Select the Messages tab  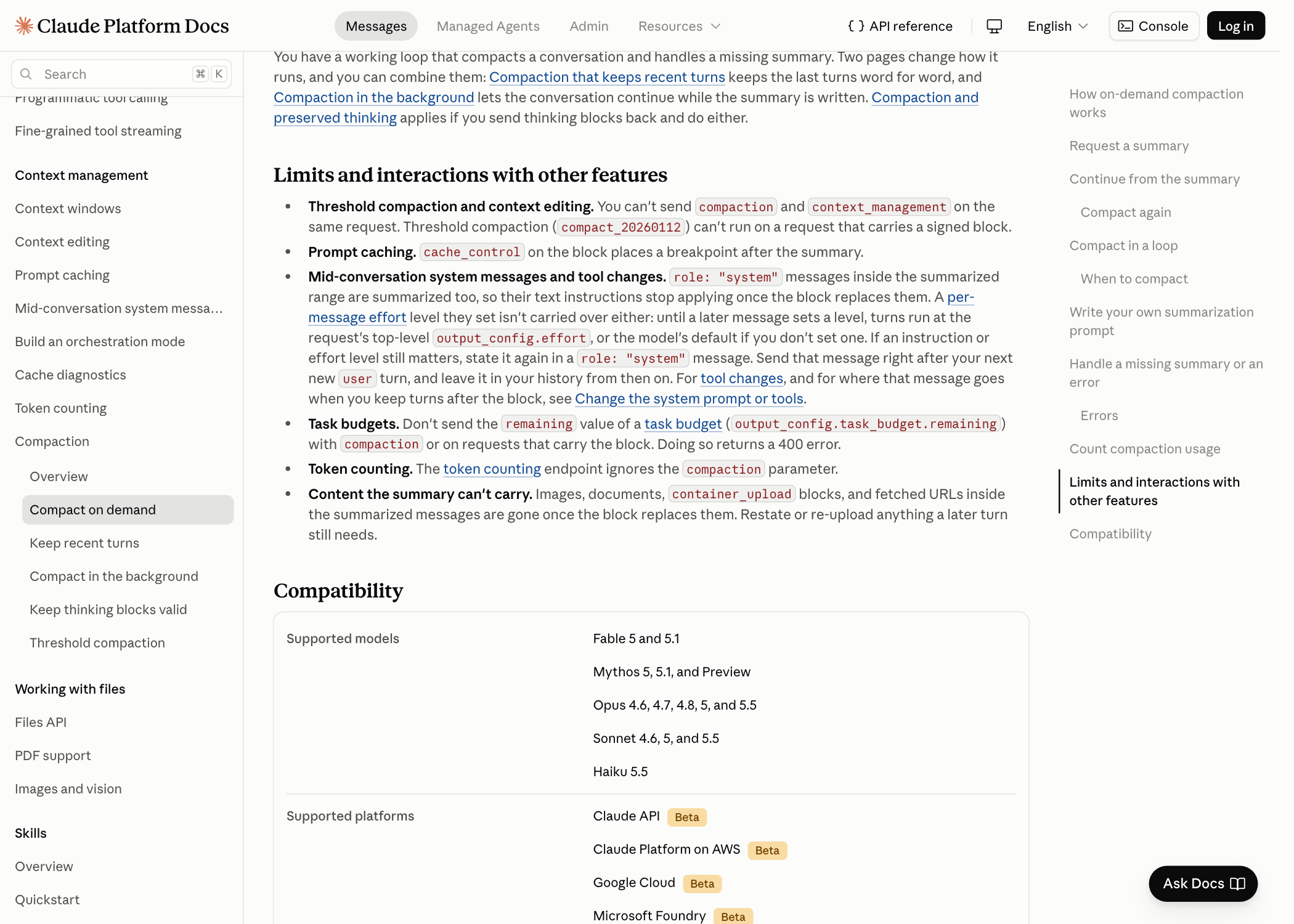pos(376,26)
